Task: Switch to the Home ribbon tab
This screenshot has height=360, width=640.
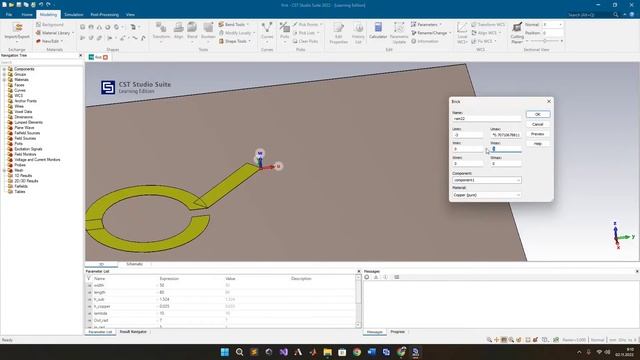Action: tap(27, 15)
